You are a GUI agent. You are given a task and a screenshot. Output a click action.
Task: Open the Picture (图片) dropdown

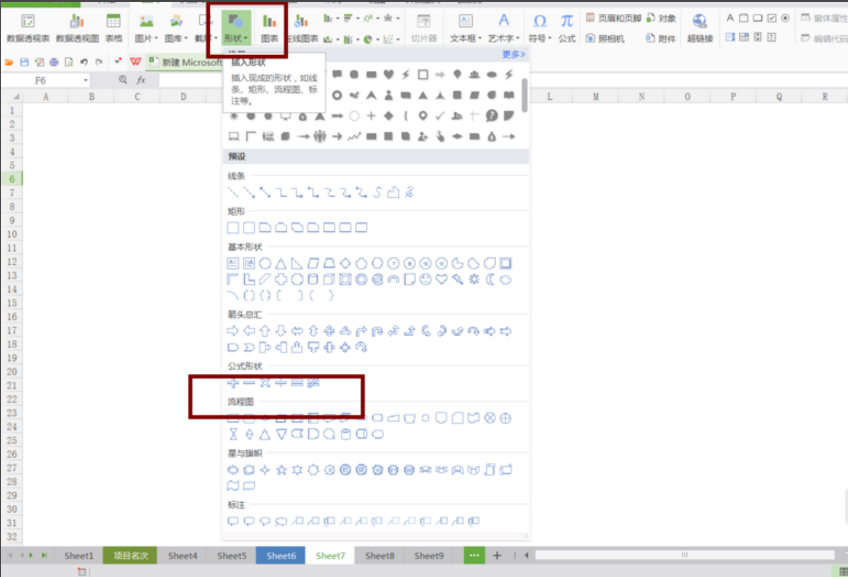pos(146,28)
